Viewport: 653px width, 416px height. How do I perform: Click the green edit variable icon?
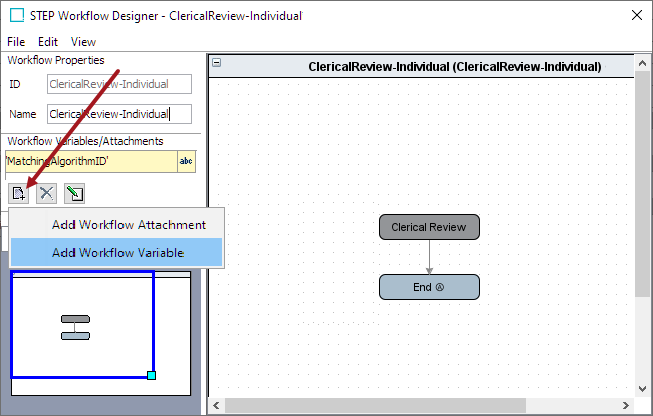74,193
